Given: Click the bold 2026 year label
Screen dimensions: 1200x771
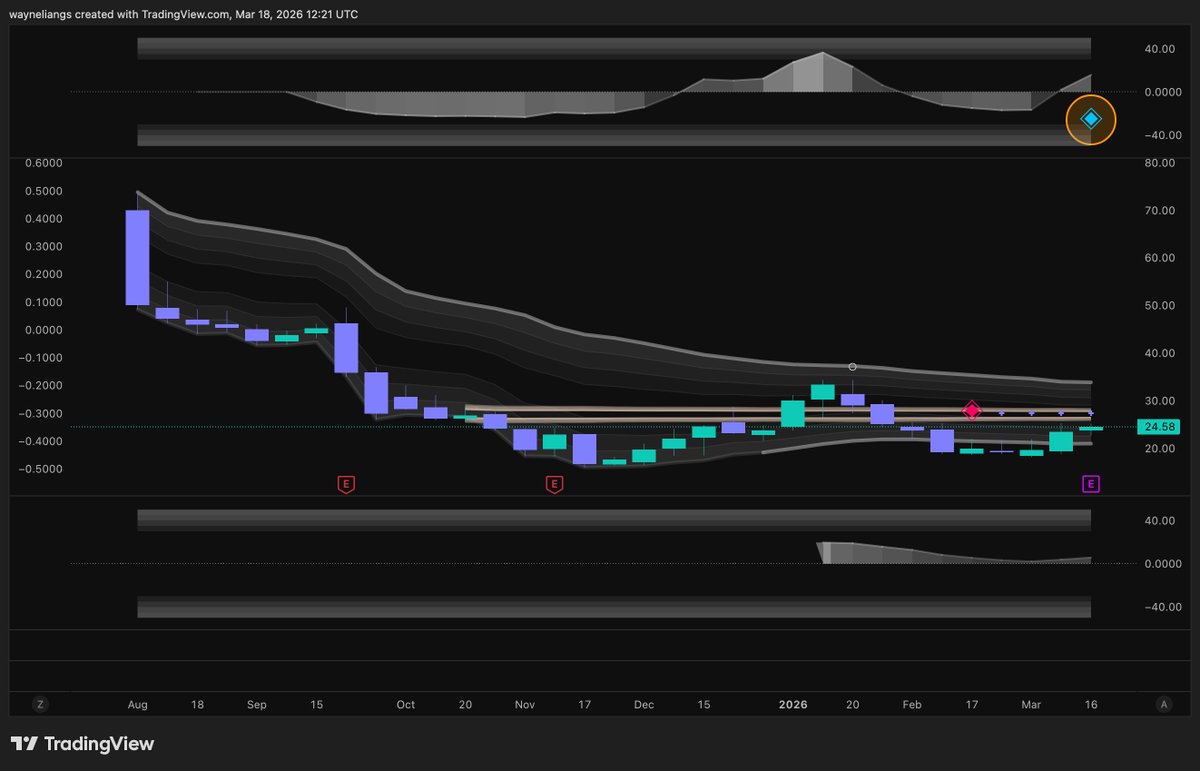Looking at the screenshot, I should pos(793,705).
